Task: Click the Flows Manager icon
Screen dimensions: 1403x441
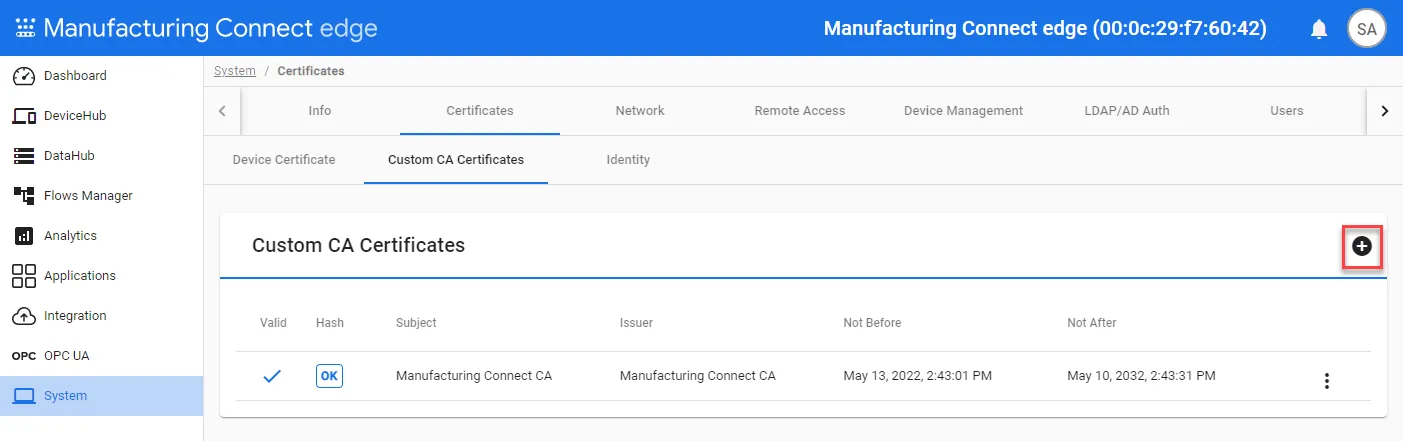Action: (x=24, y=196)
